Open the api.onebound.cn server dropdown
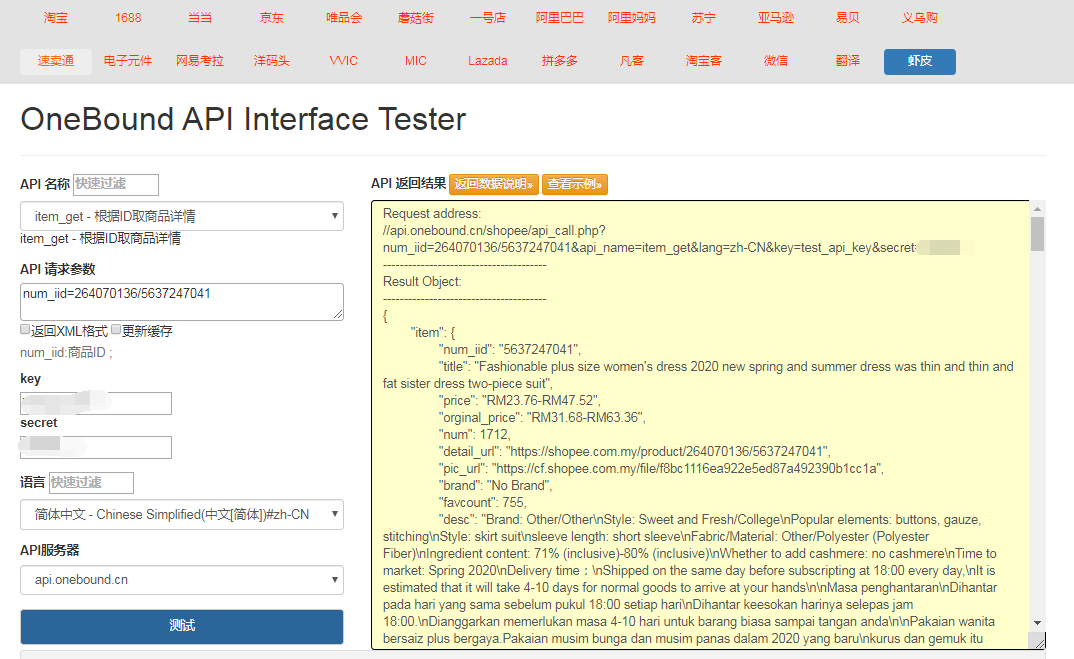Image resolution: width=1074 pixels, height=659 pixels. pos(182,580)
